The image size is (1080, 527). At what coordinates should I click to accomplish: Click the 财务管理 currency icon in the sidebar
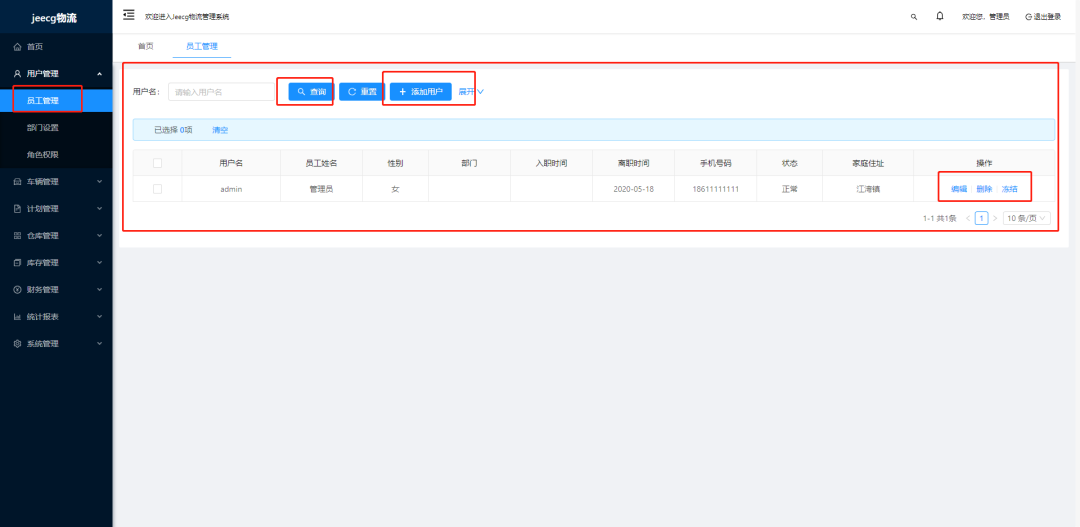click(x=18, y=289)
